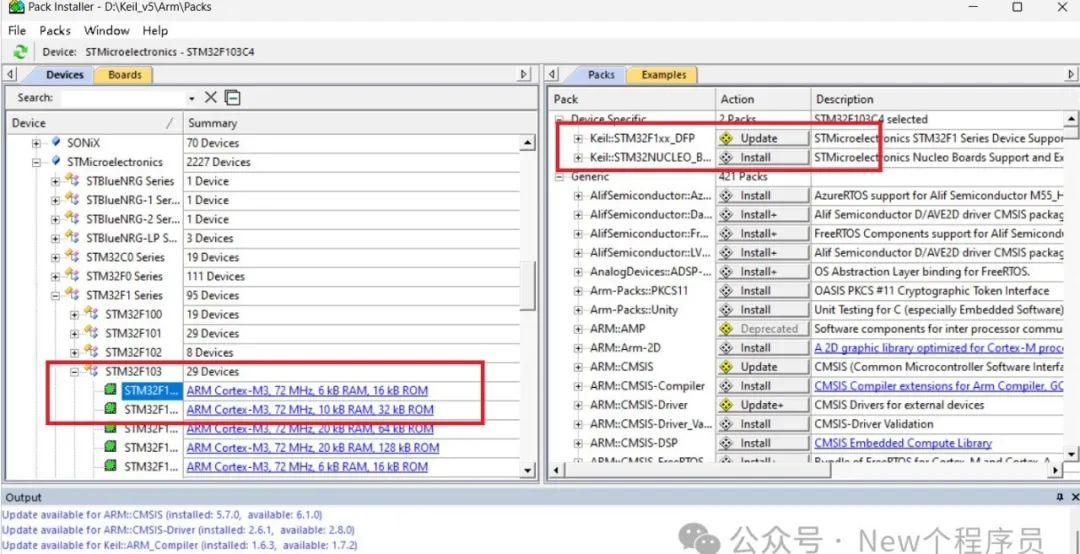Collapse the STM32F103 node
Screen dimensions: 1080x554
[x=74, y=371]
